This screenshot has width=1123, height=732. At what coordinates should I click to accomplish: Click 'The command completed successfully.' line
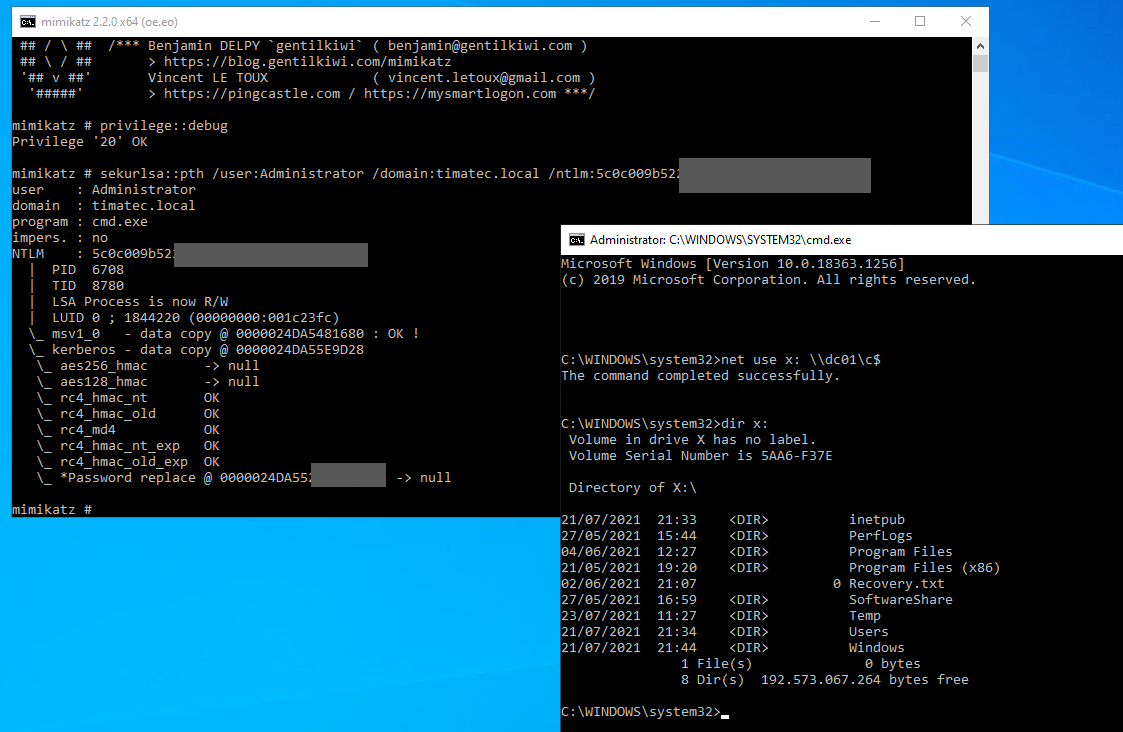(x=700, y=376)
